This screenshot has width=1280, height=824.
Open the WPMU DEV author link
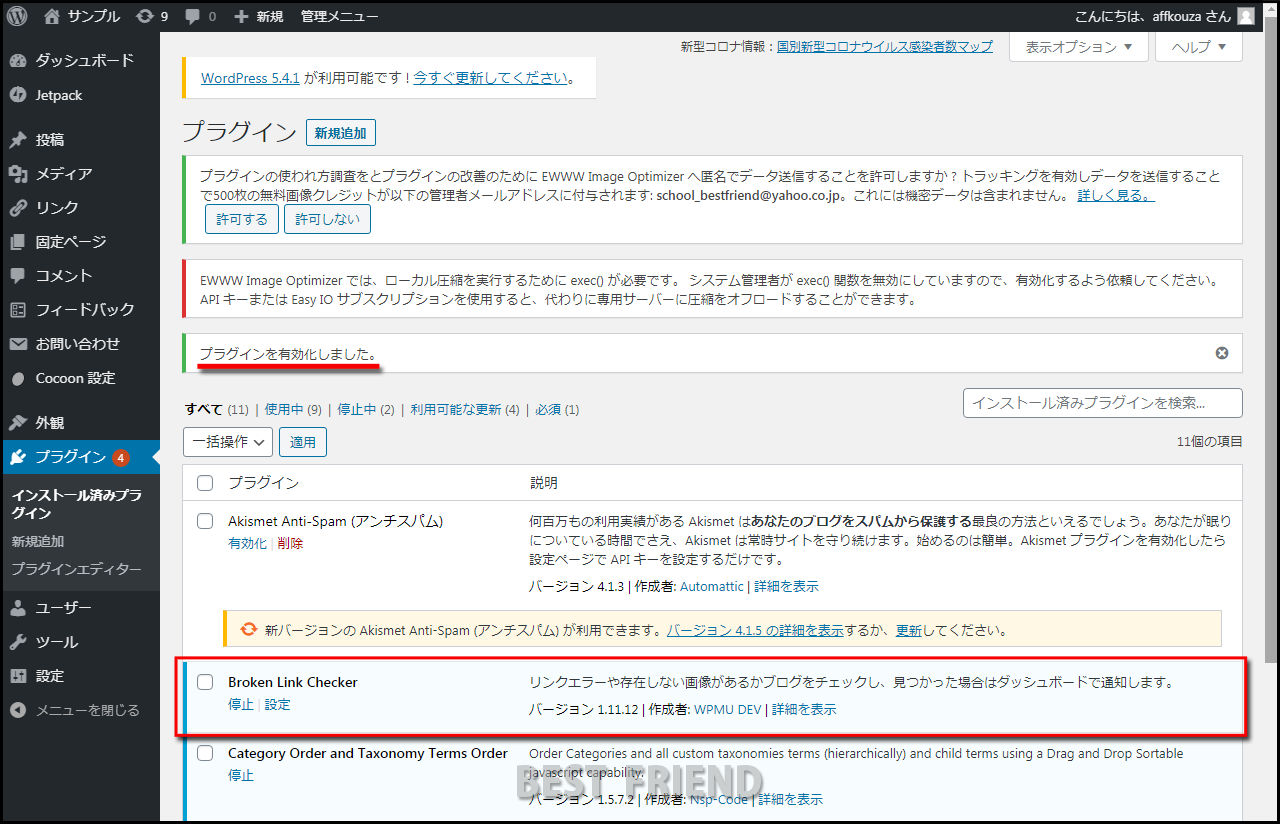(x=728, y=710)
